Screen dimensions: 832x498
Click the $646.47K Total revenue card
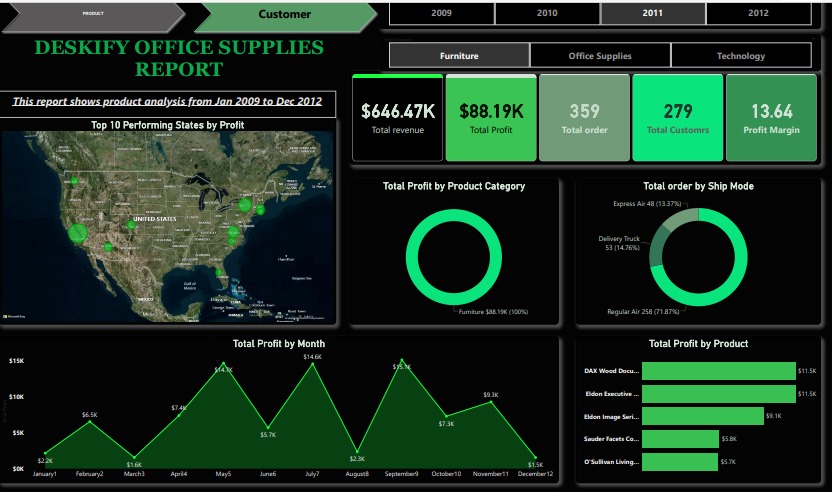coord(397,118)
